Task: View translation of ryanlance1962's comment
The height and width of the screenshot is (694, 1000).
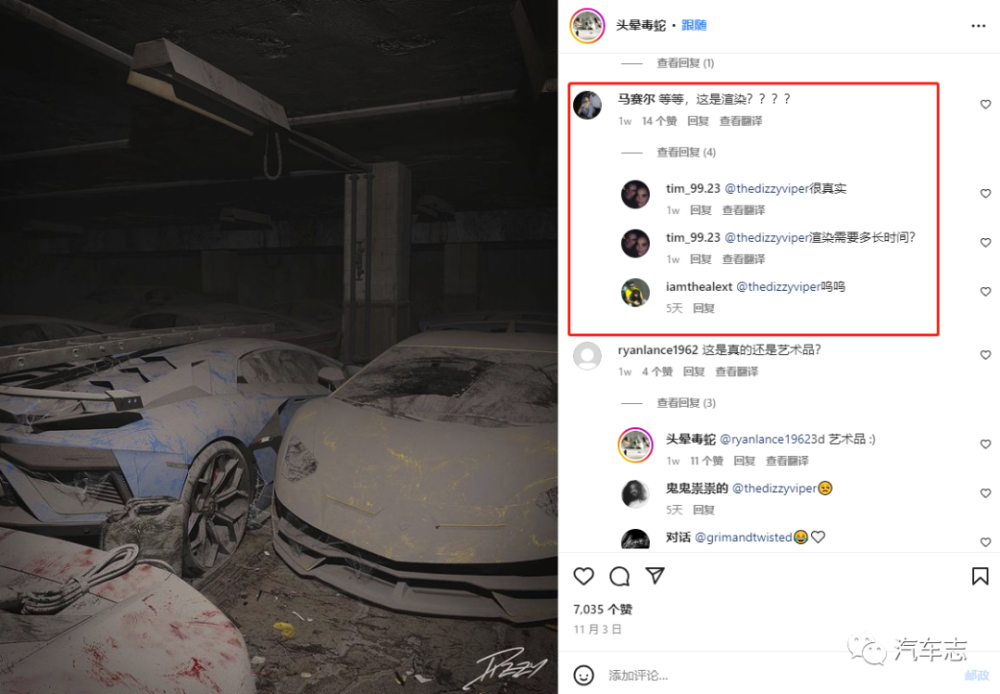Action: (x=737, y=372)
